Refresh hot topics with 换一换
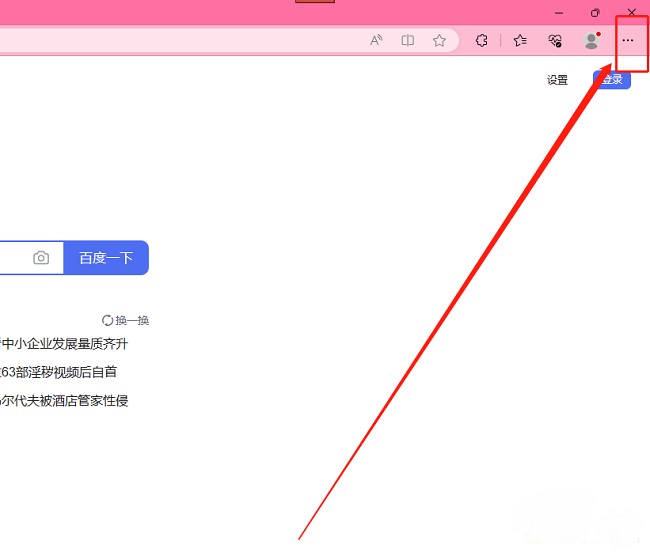The image size is (650, 552). click(x=125, y=320)
